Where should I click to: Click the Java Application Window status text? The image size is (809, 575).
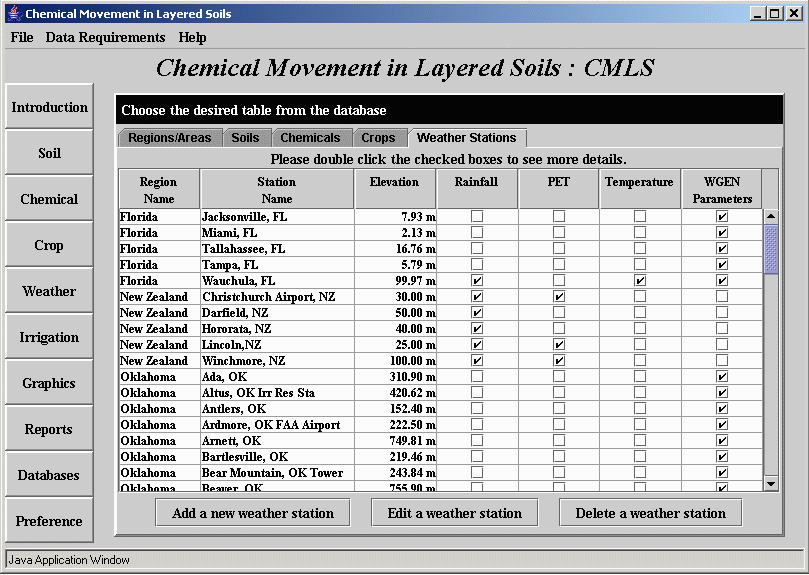point(69,560)
